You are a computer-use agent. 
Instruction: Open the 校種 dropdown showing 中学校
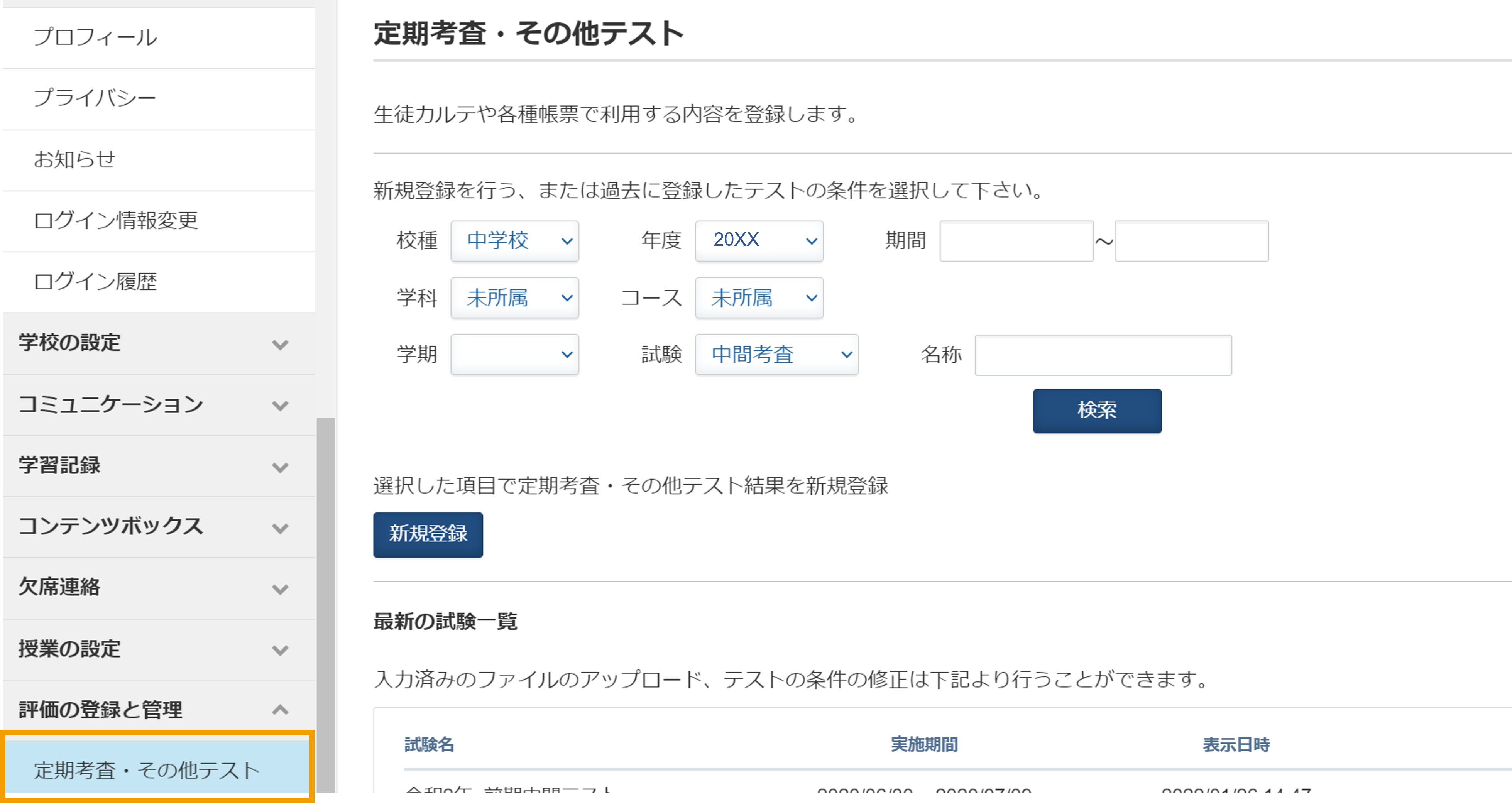pyautogui.click(x=515, y=241)
